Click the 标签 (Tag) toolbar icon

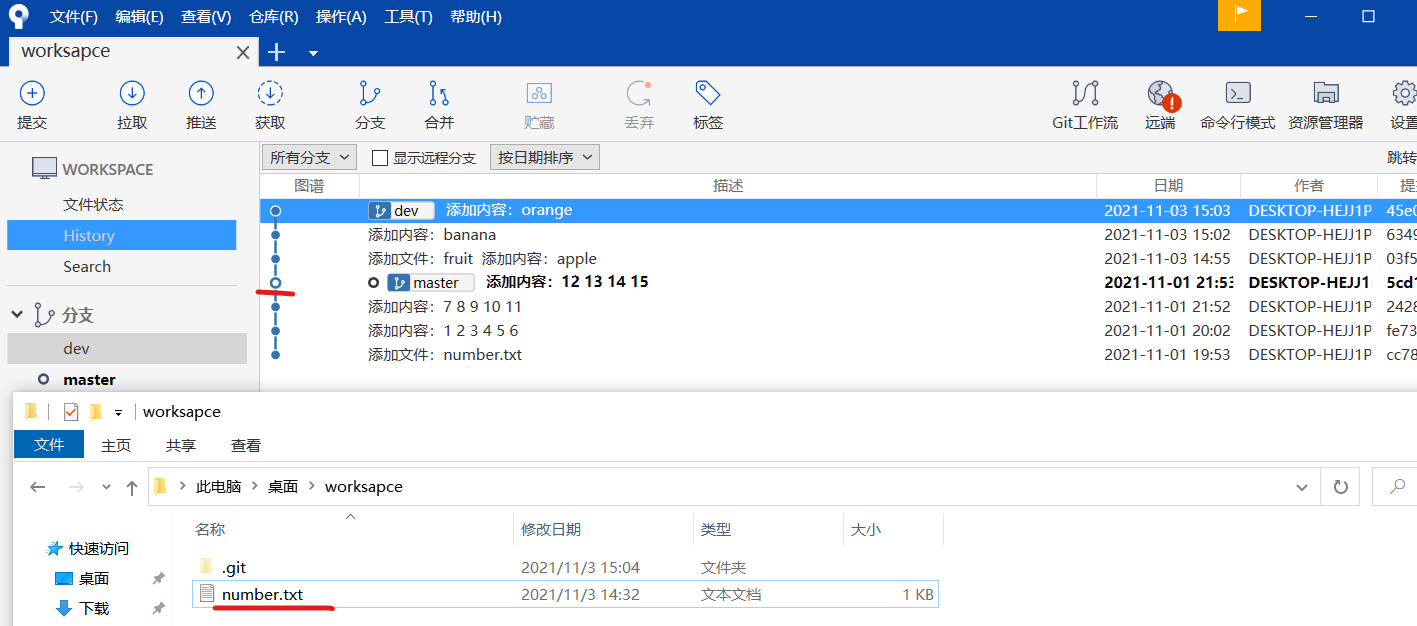click(x=708, y=94)
